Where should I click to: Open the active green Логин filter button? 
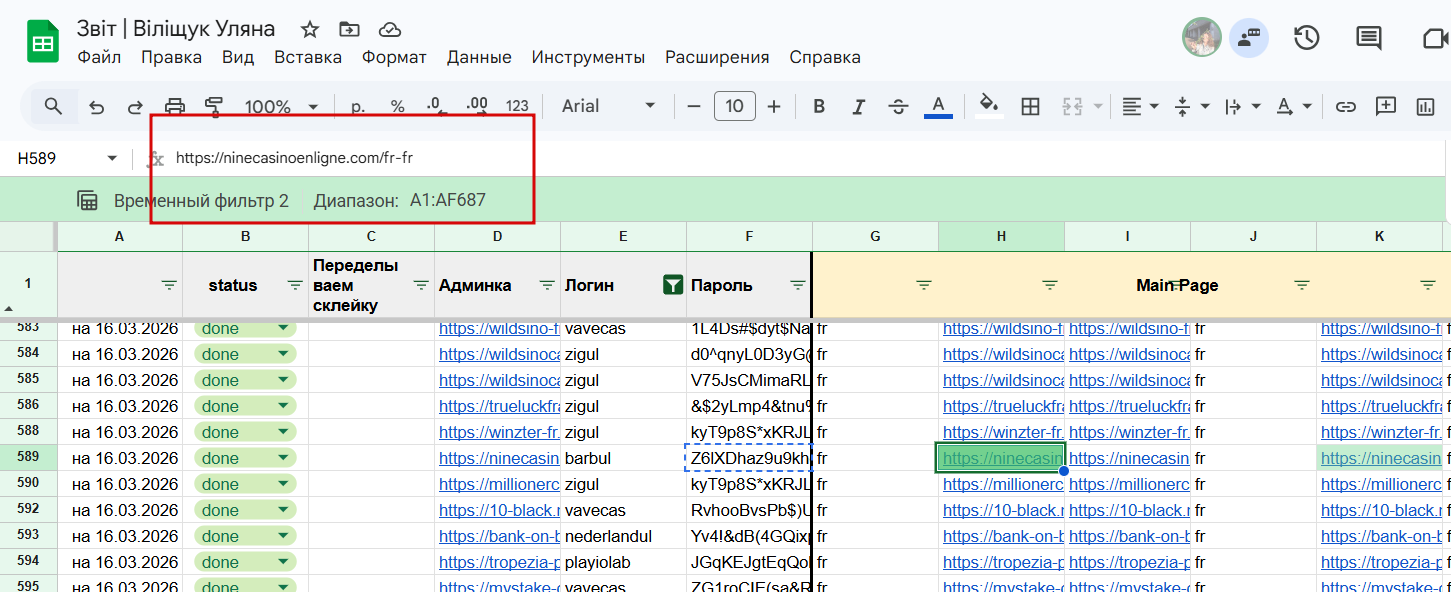coord(673,285)
